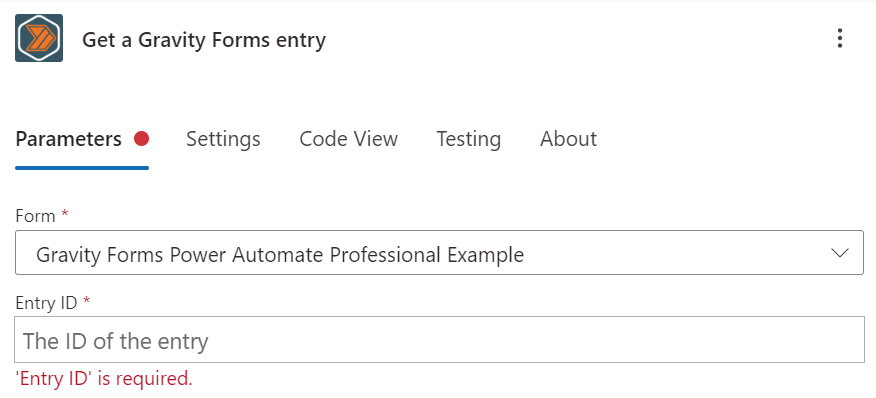Click the action title Get a Gravity Forms entry

point(204,40)
